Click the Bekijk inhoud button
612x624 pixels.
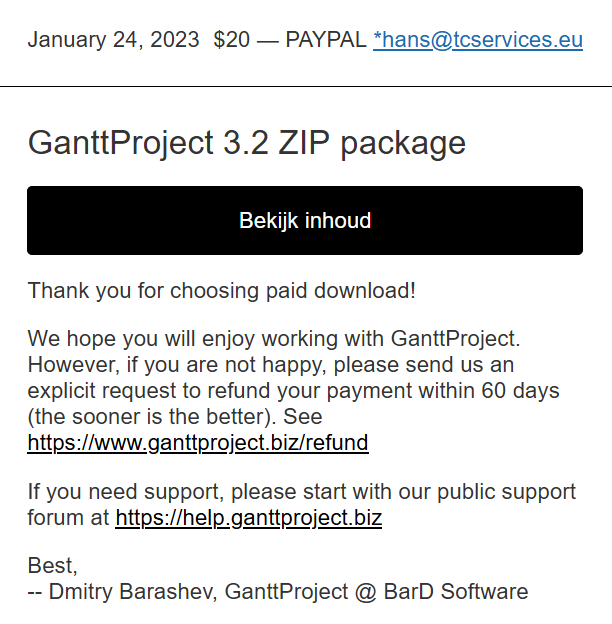(x=305, y=220)
